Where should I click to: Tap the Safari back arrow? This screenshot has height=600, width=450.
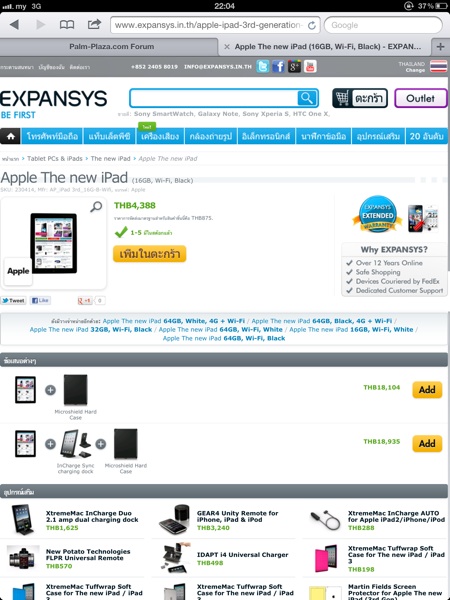click(x=14, y=25)
